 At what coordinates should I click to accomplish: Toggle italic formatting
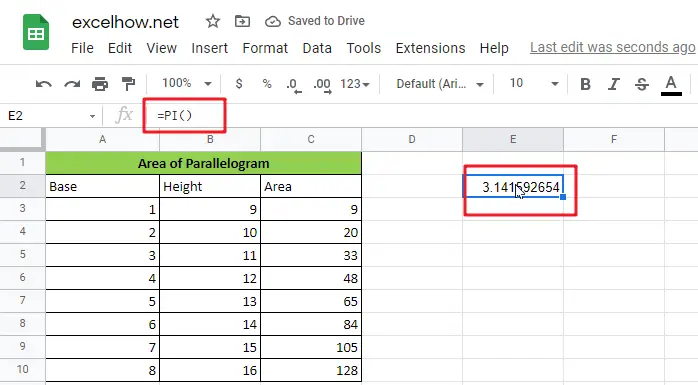click(x=614, y=84)
